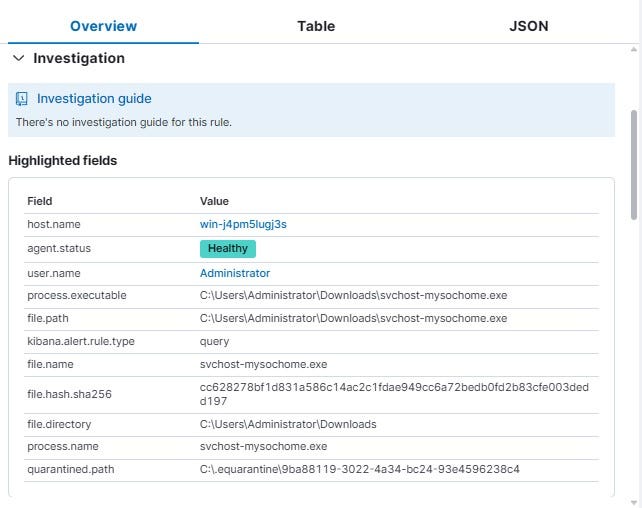
Task: Click the Healthy agent status badge
Action: click(x=228, y=248)
